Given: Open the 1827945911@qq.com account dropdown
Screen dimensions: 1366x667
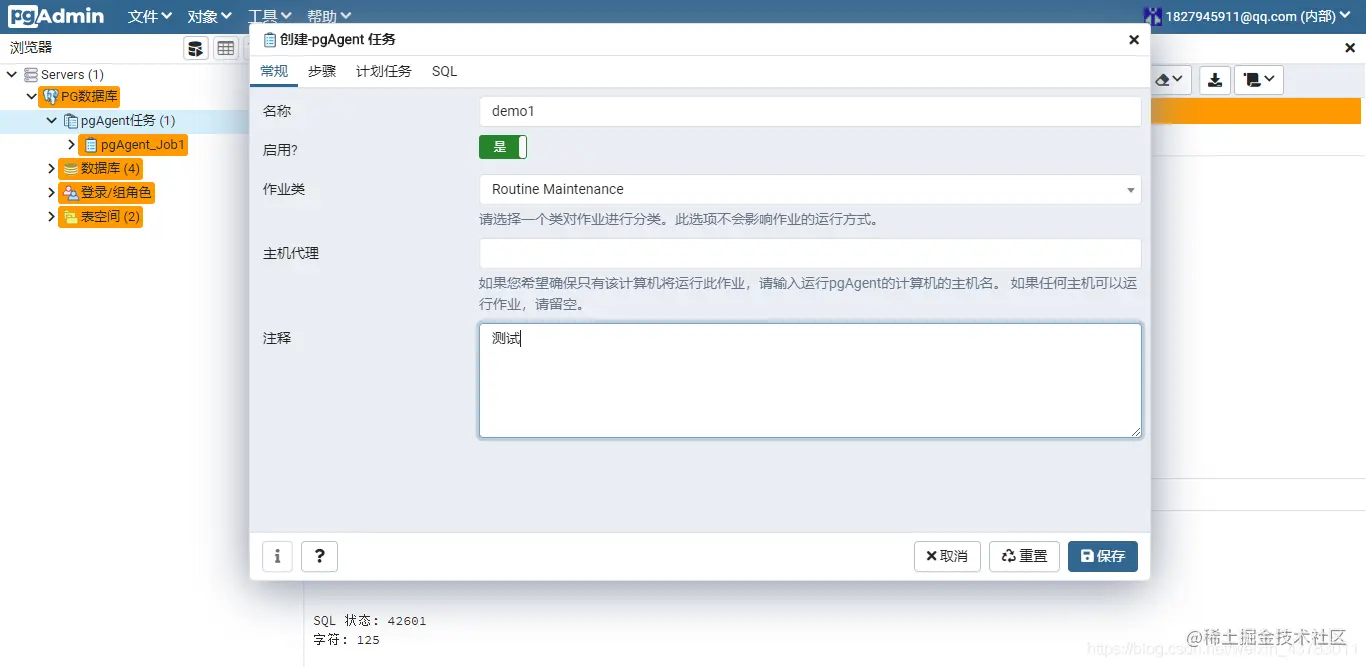Looking at the screenshot, I should (1250, 15).
